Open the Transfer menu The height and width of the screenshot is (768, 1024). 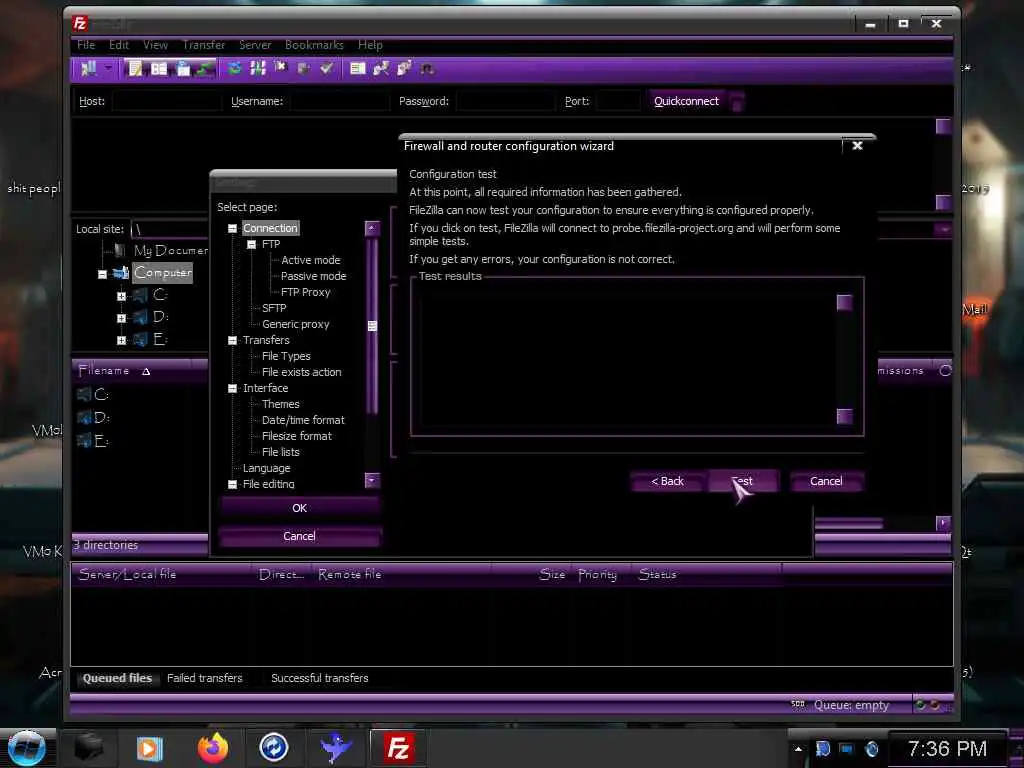204,45
